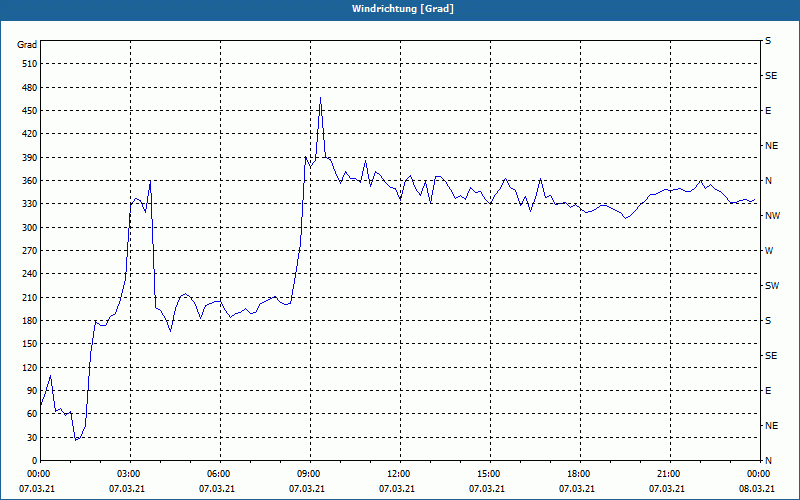The image size is (800, 500).
Task: Click the "E" compass label level with 90
Action: pos(768,391)
